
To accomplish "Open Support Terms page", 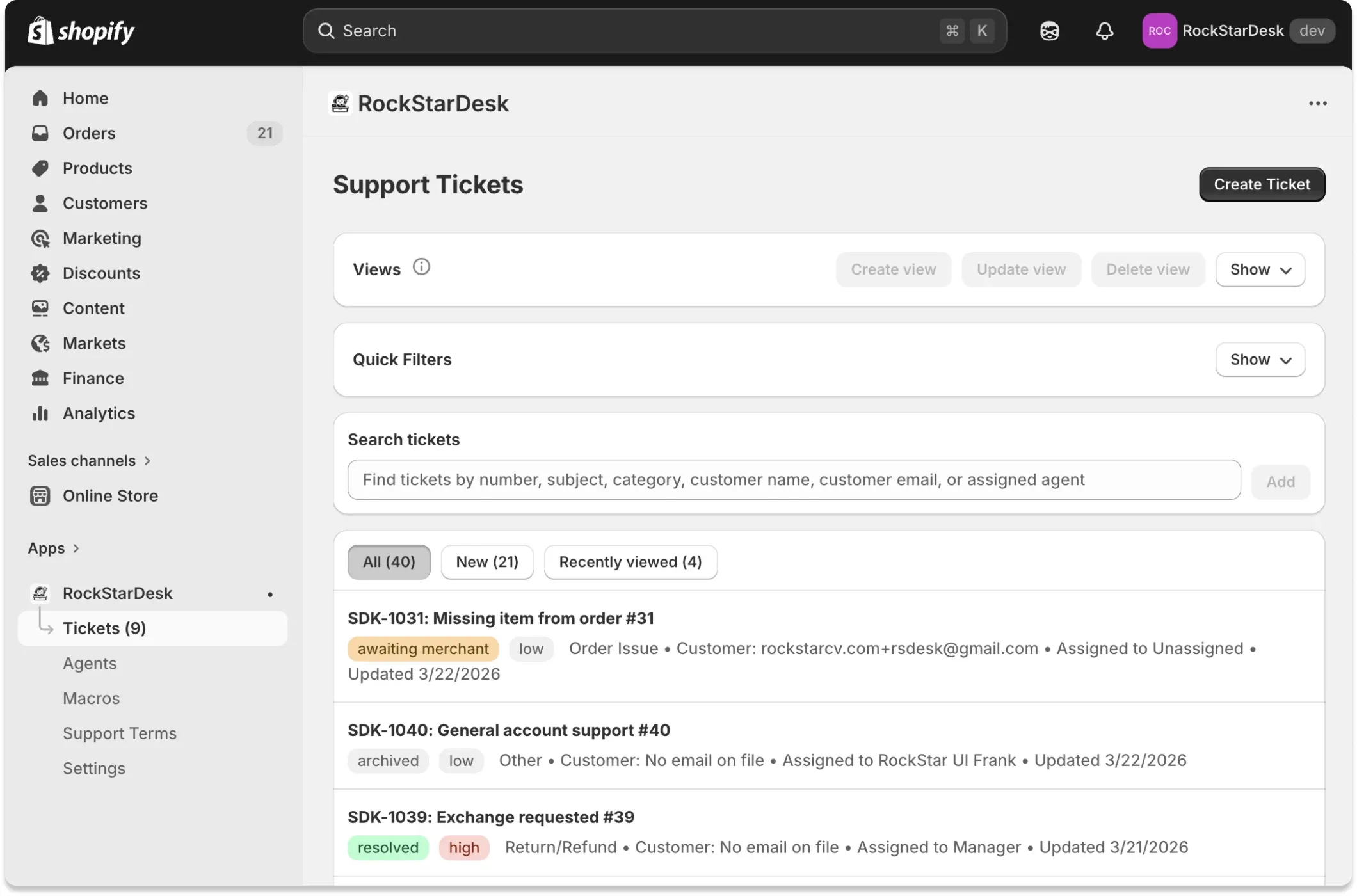I will pyautogui.click(x=120, y=733).
